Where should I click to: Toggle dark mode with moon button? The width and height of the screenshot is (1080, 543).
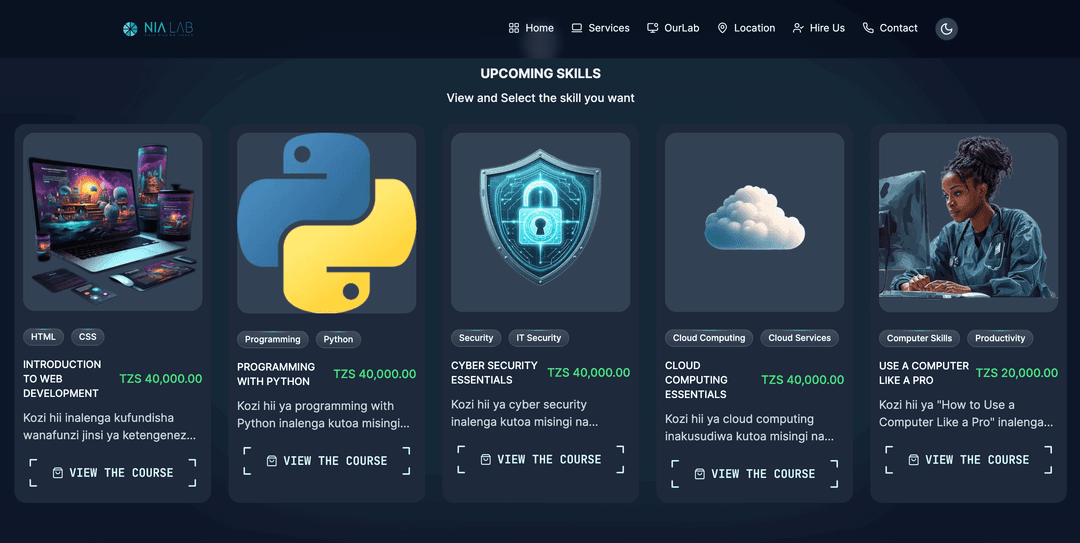tap(946, 29)
